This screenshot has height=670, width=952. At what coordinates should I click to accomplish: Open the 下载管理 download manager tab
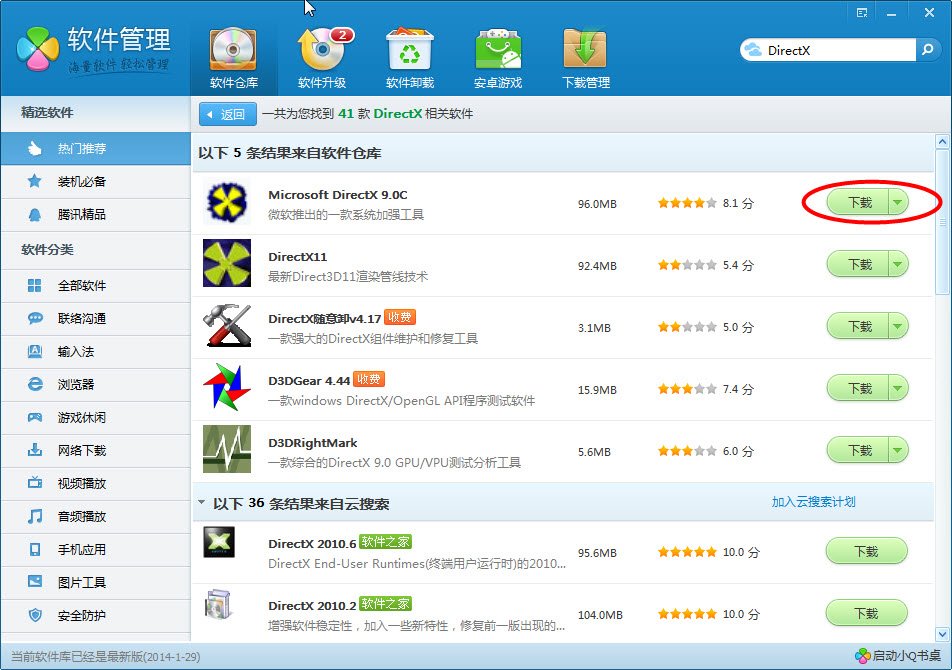(585, 59)
